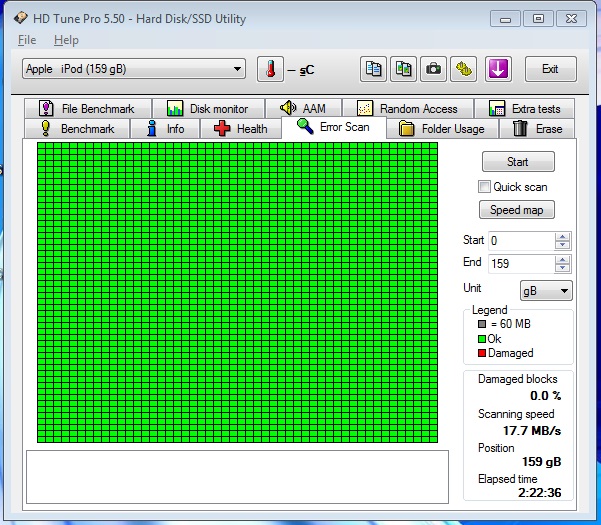Select the File Benchmark tab
Viewport: 601px width, 525px height.
(86, 109)
